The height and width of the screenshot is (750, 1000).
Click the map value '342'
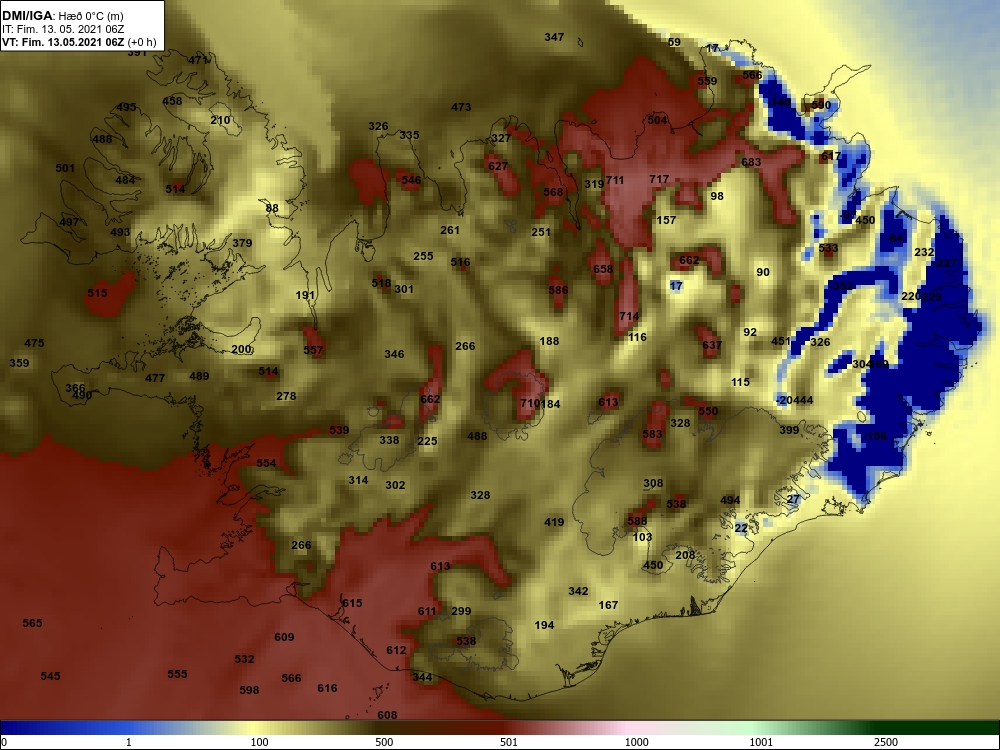coord(578,591)
